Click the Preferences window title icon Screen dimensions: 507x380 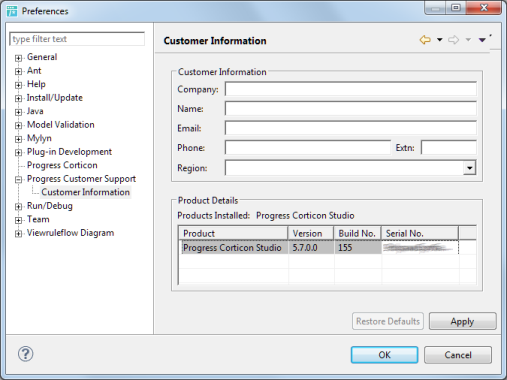point(12,11)
